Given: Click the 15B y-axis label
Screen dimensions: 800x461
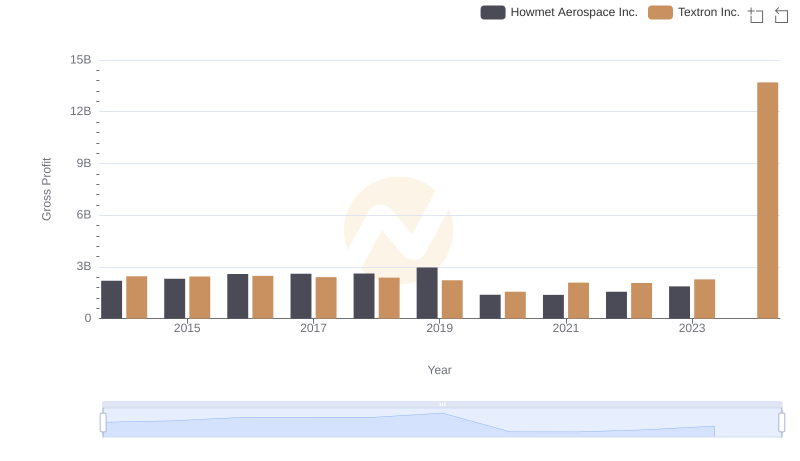Looking at the screenshot, I should (81, 60).
